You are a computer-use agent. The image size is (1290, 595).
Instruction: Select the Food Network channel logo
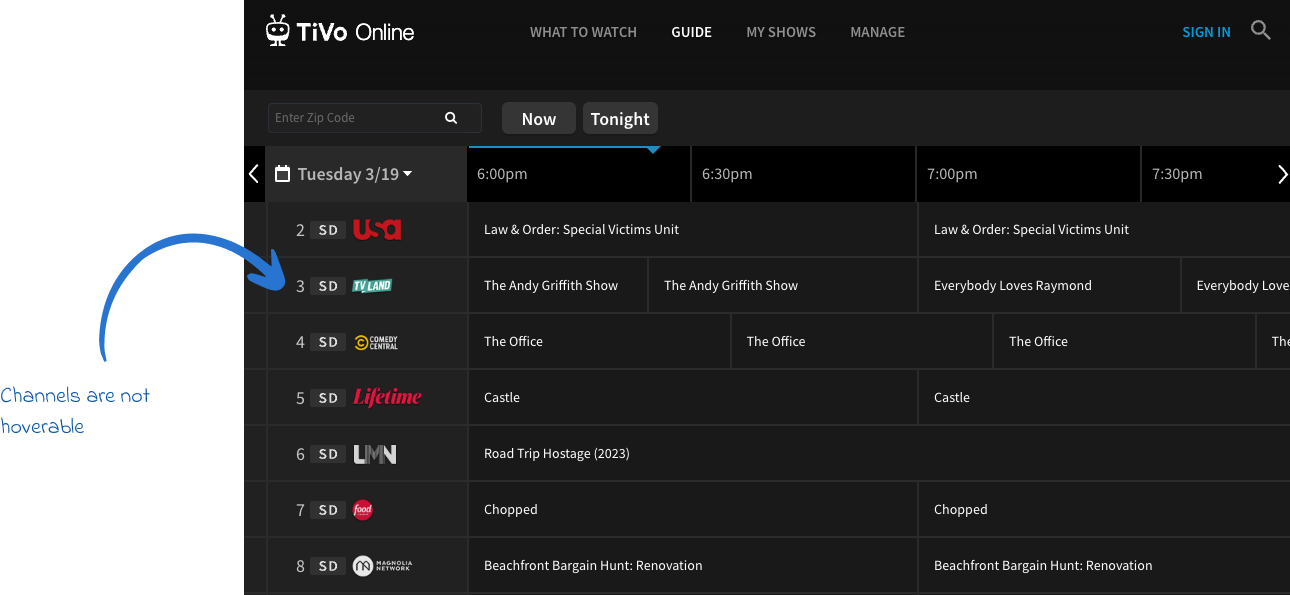point(363,510)
